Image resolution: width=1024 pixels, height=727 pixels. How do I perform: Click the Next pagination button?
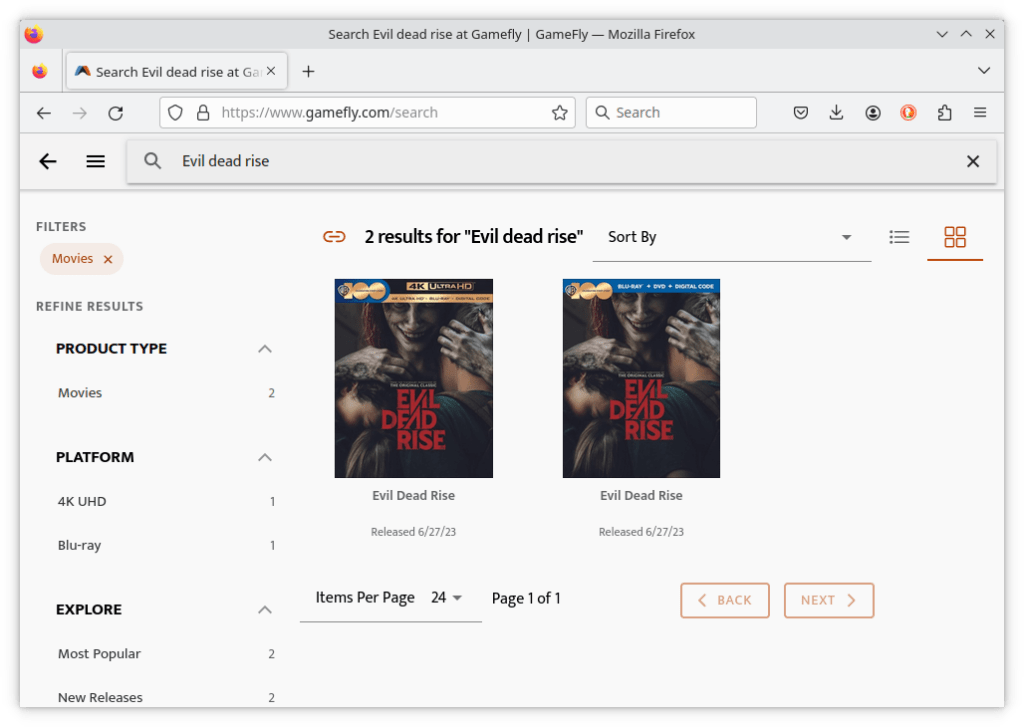[829, 600]
